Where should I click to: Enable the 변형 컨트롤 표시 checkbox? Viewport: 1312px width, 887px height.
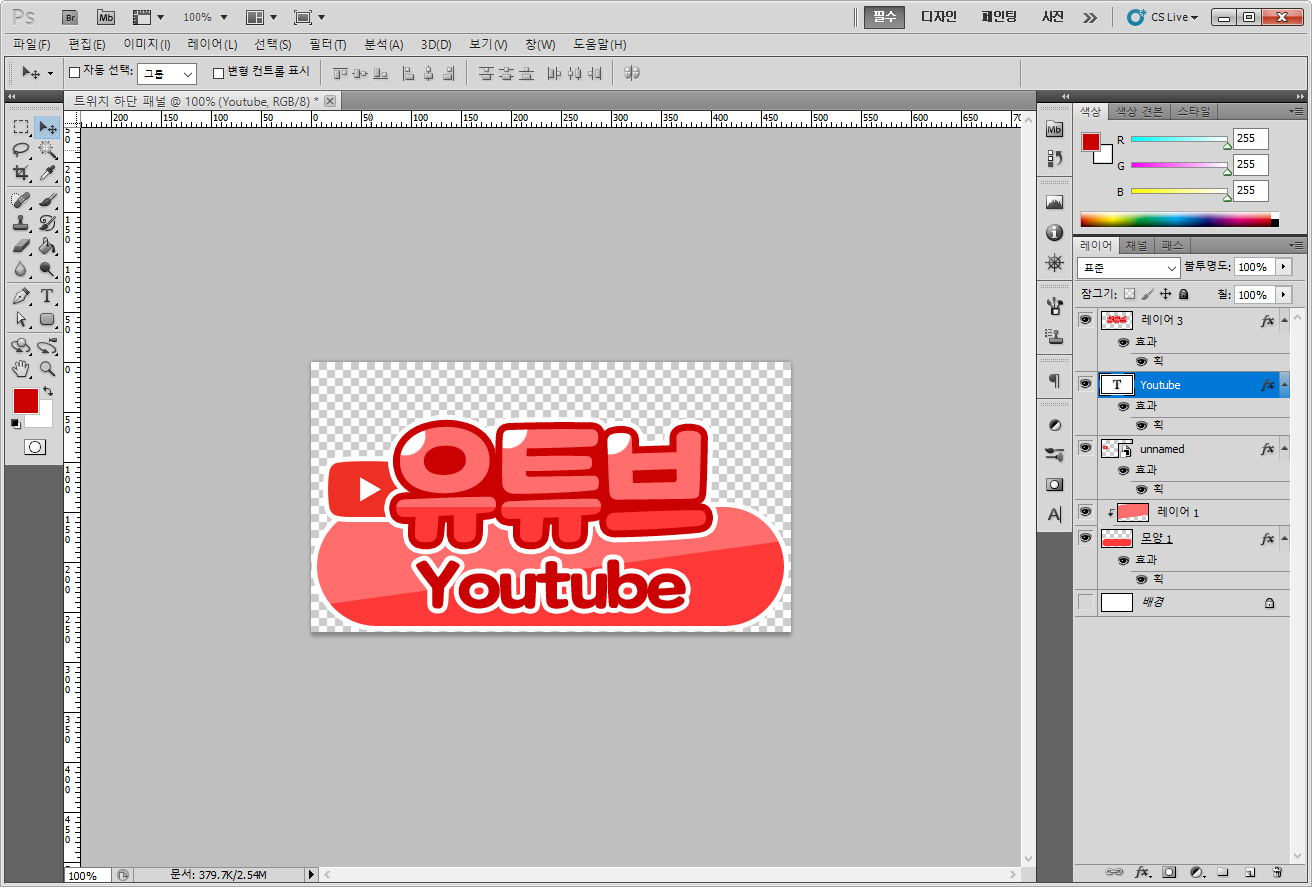coord(218,73)
